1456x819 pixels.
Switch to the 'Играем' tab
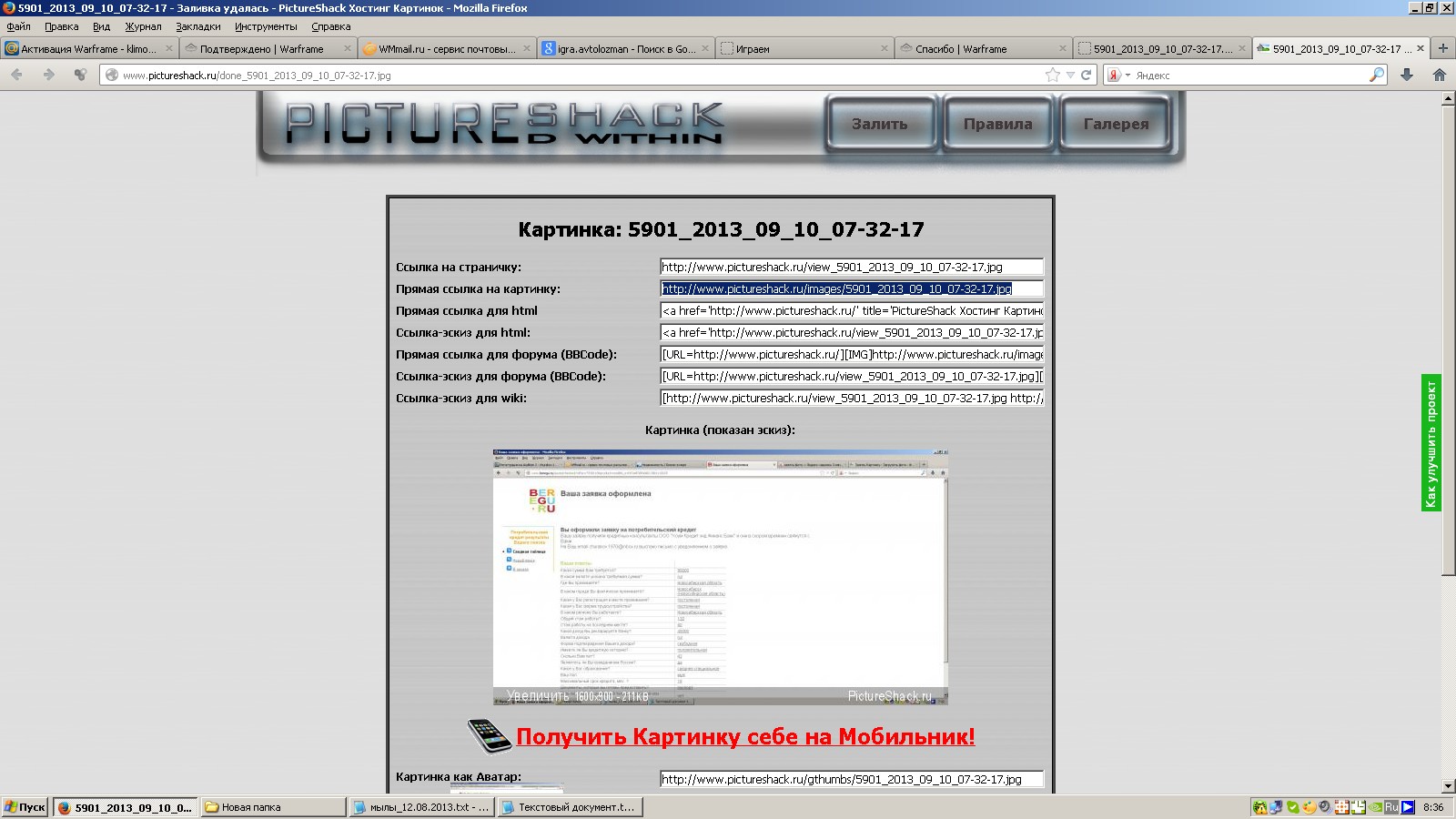pyautogui.click(x=803, y=48)
